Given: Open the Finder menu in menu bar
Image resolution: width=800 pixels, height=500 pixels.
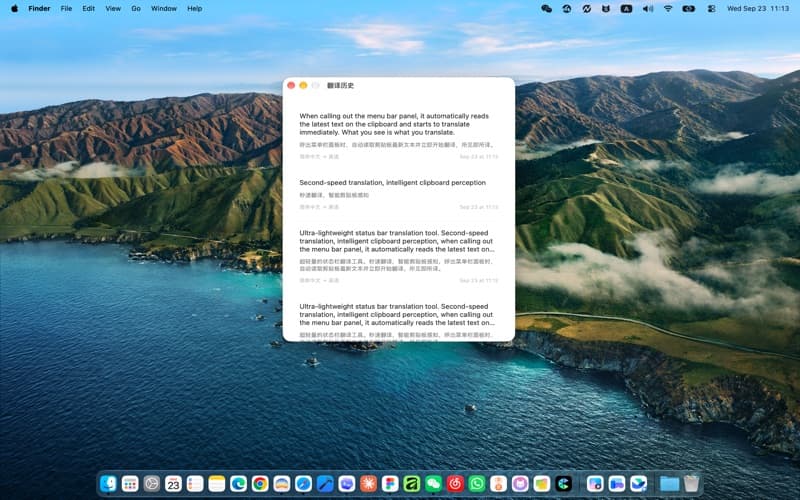Looking at the screenshot, I should pyautogui.click(x=39, y=8).
